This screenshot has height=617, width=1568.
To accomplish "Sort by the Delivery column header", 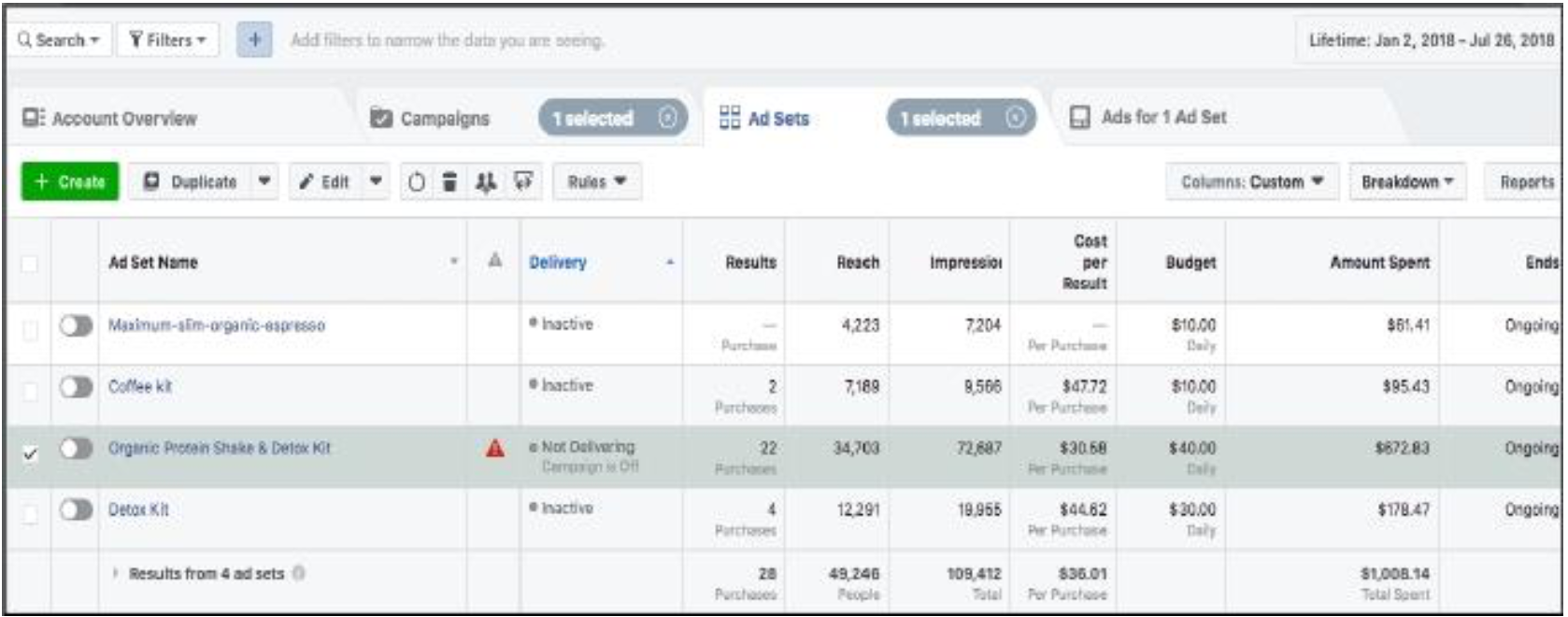I will [x=558, y=263].
